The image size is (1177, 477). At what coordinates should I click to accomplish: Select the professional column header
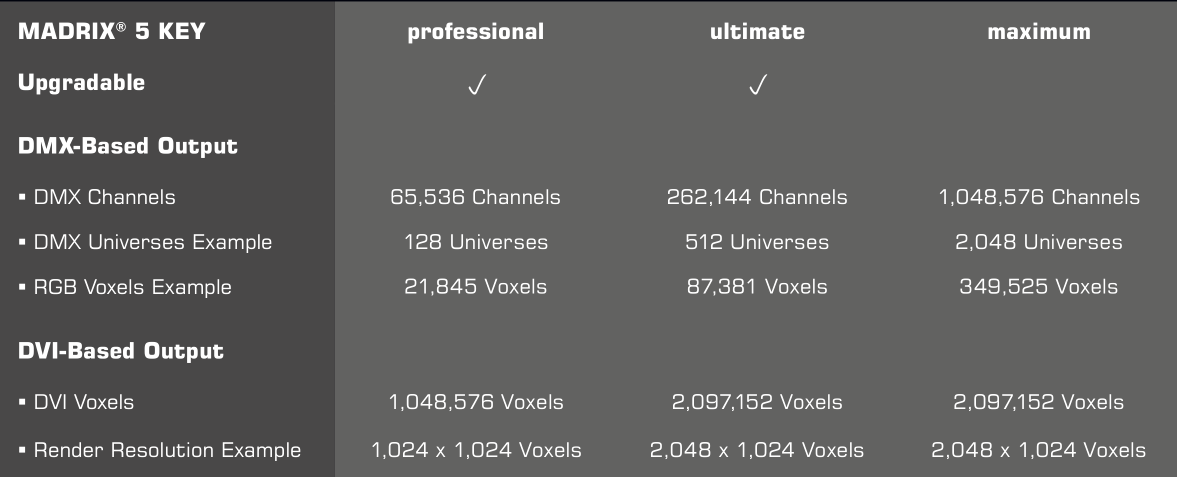476,32
